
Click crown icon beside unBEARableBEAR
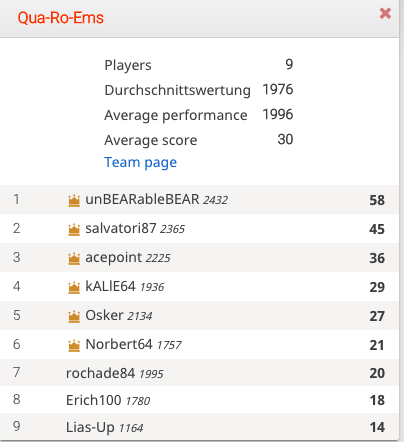74,201
